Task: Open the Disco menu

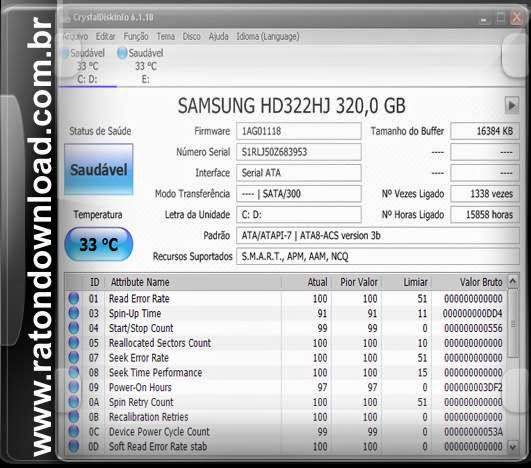Action: pyautogui.click(x=191, y=36)
